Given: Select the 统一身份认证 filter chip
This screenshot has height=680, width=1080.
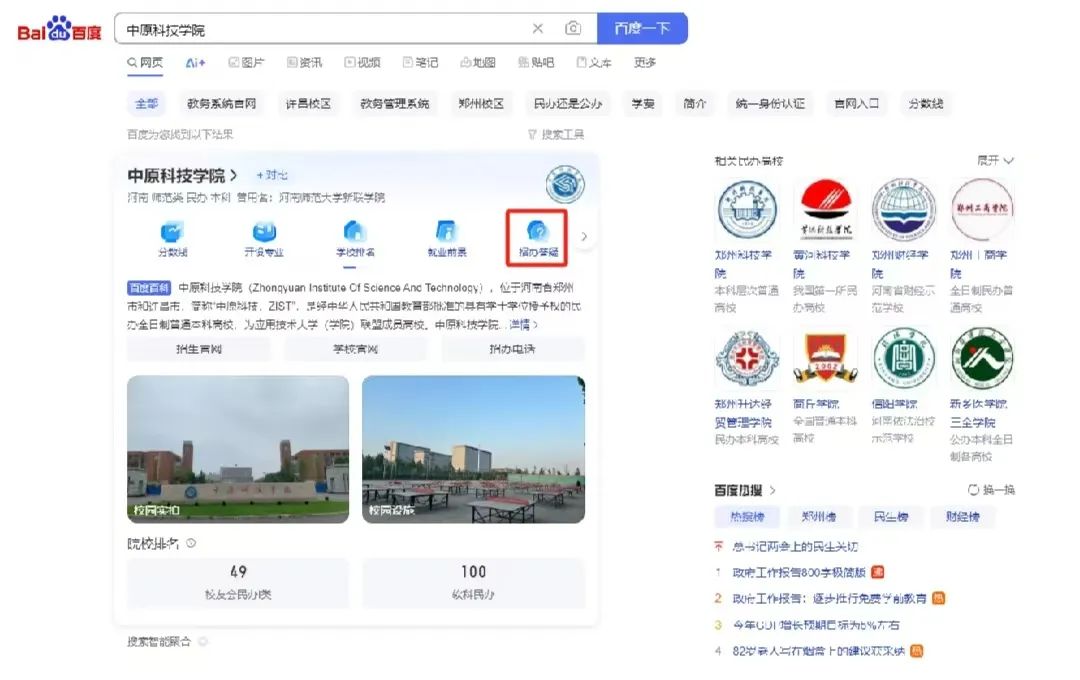Looking at the screenshot, I should (x=770, y=104).
